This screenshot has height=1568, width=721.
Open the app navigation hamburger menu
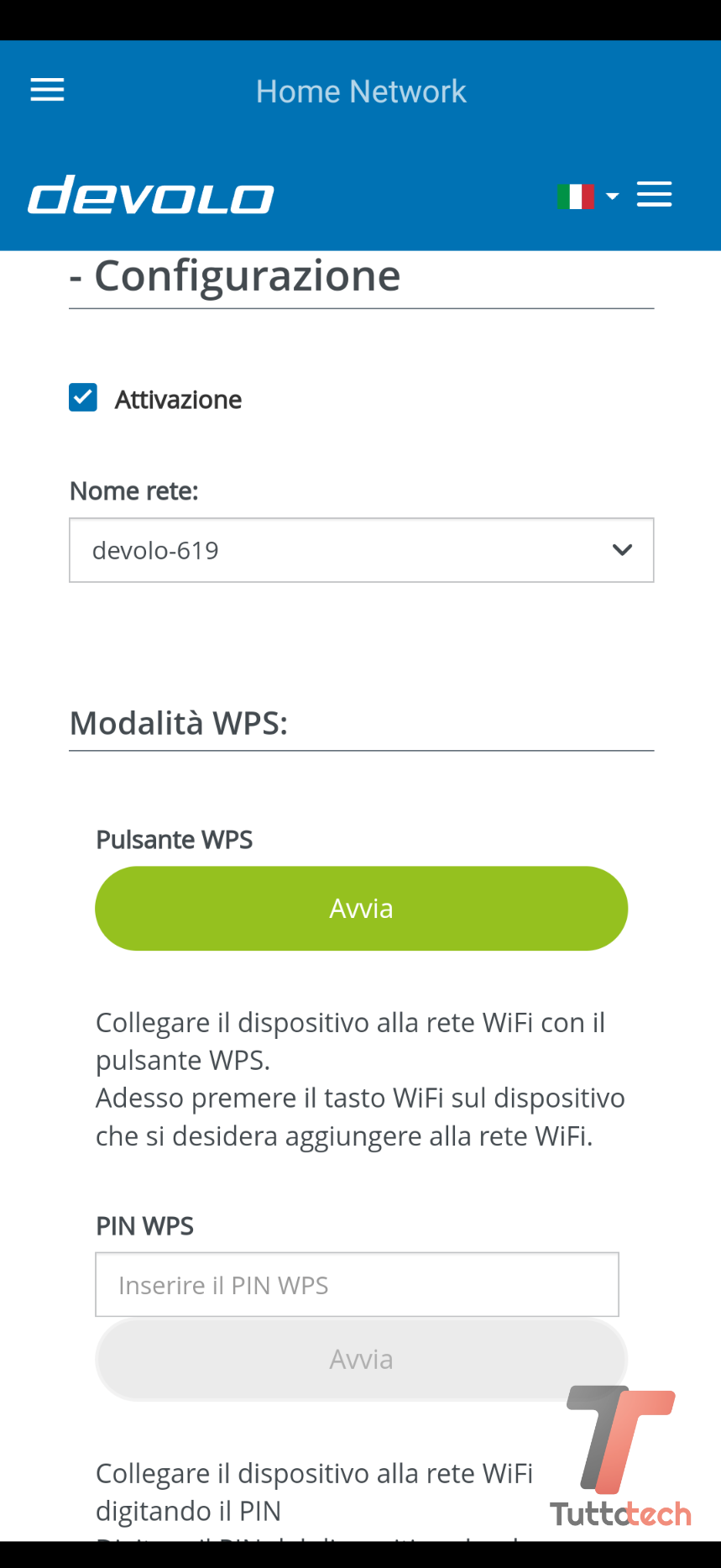(x=47, y=90)
